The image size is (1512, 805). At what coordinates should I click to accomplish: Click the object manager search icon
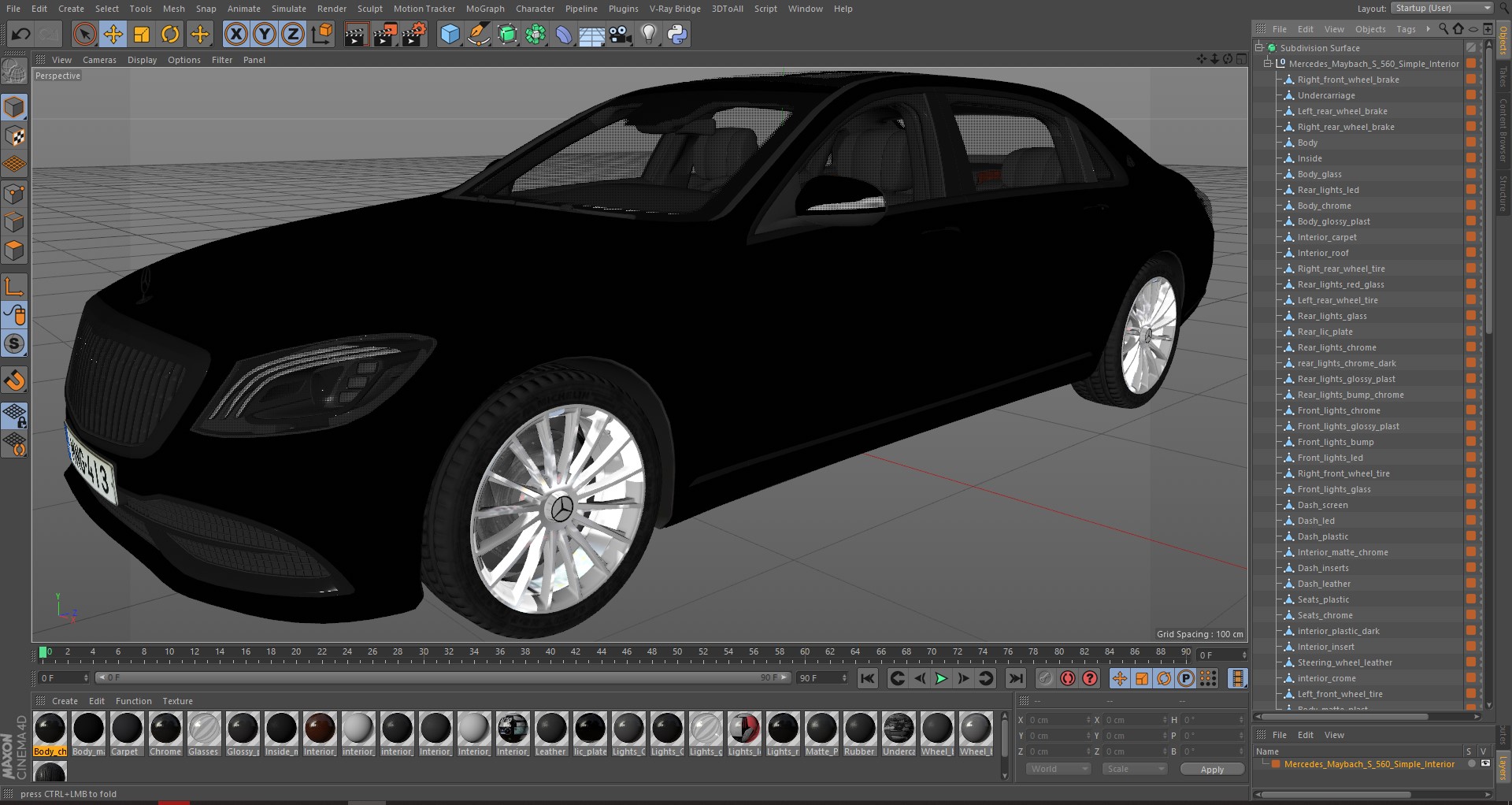click(x=1443, y=29)
